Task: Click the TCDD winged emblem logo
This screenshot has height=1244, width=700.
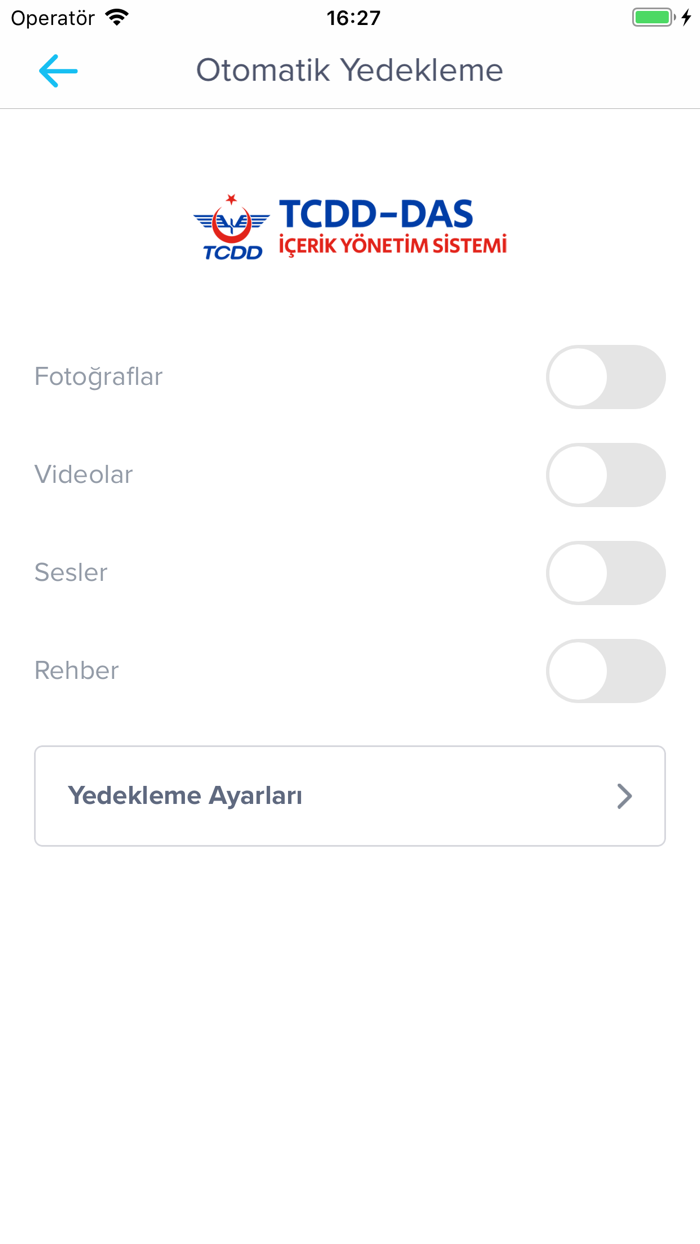Action: pyautogui.click(x=232, y=228)
